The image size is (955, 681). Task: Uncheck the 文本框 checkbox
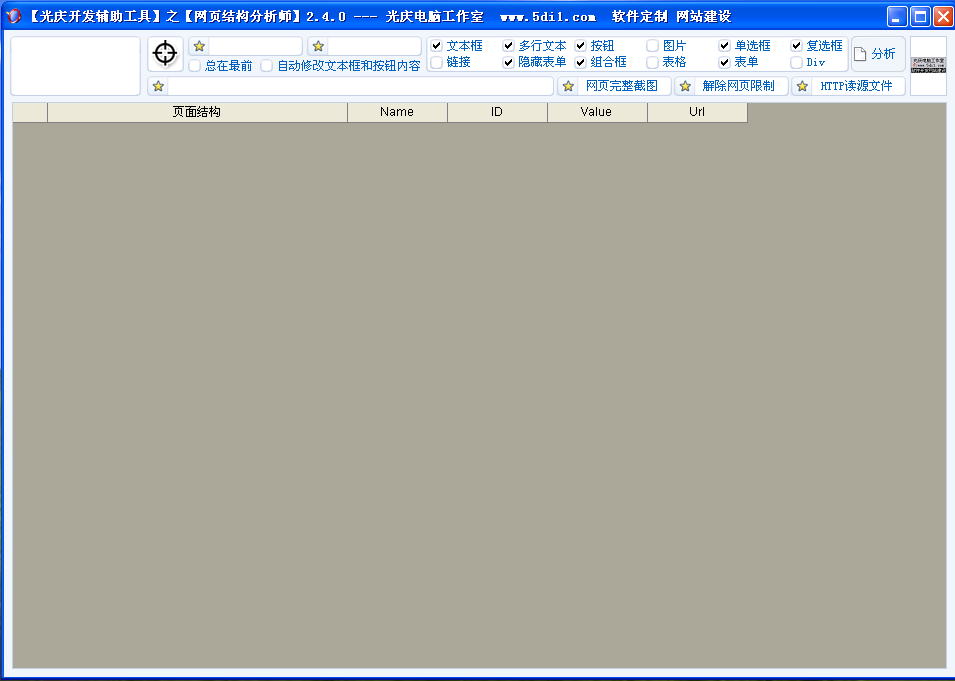437,46
